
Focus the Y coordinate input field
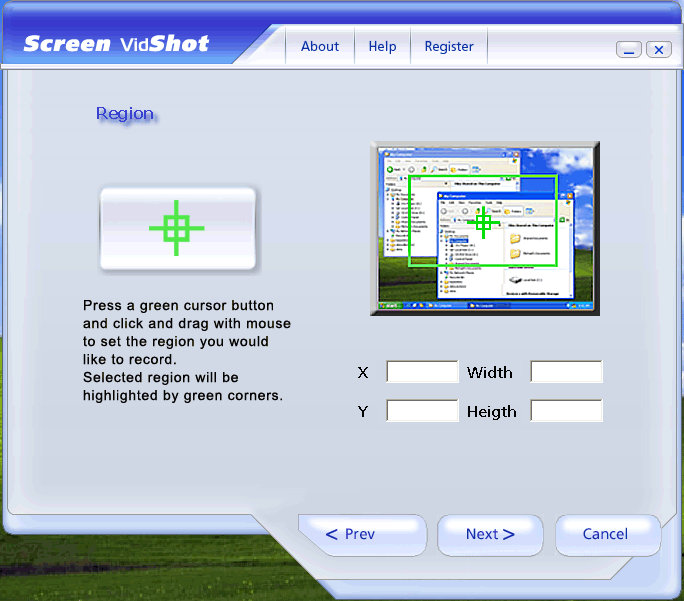[x=422, y=410]
